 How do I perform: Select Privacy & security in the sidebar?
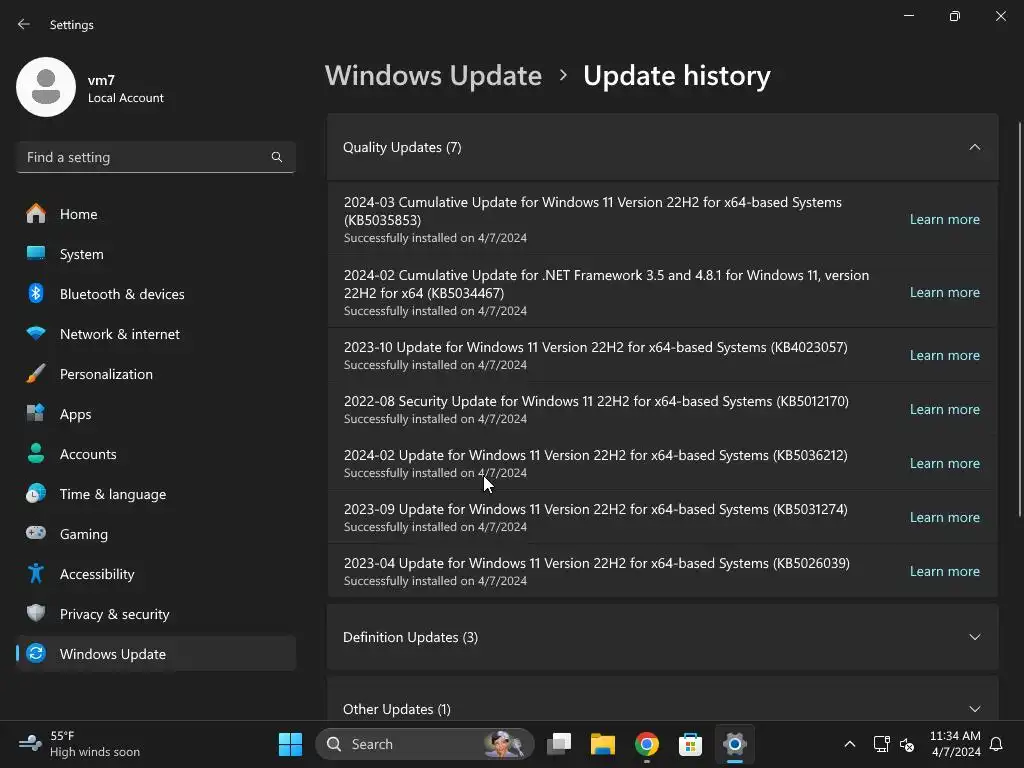tap(156, 613)
